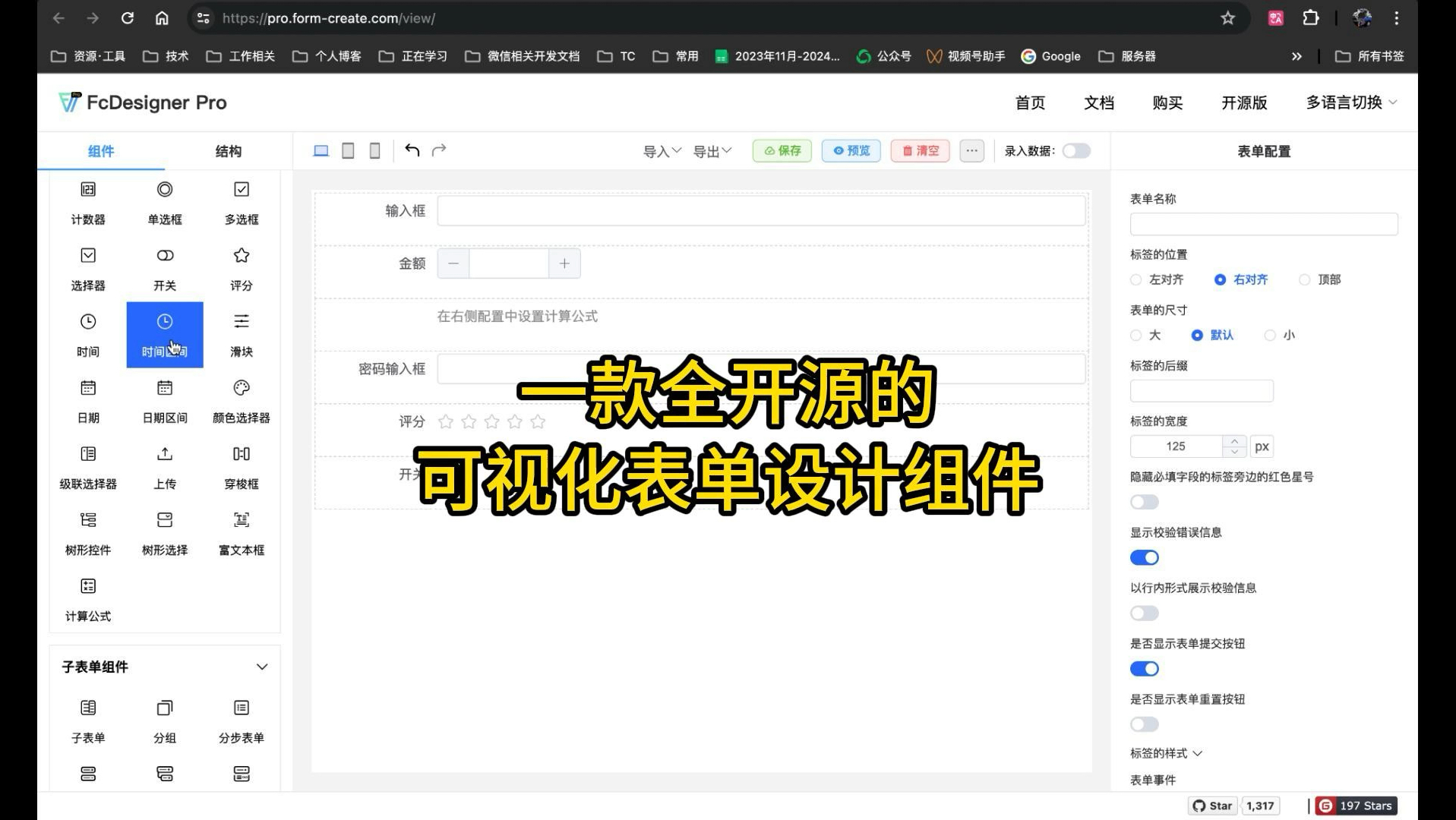1456x820 pixels.
Task: Select 左对齐 label position radio
Action: tap(1158, 279)
